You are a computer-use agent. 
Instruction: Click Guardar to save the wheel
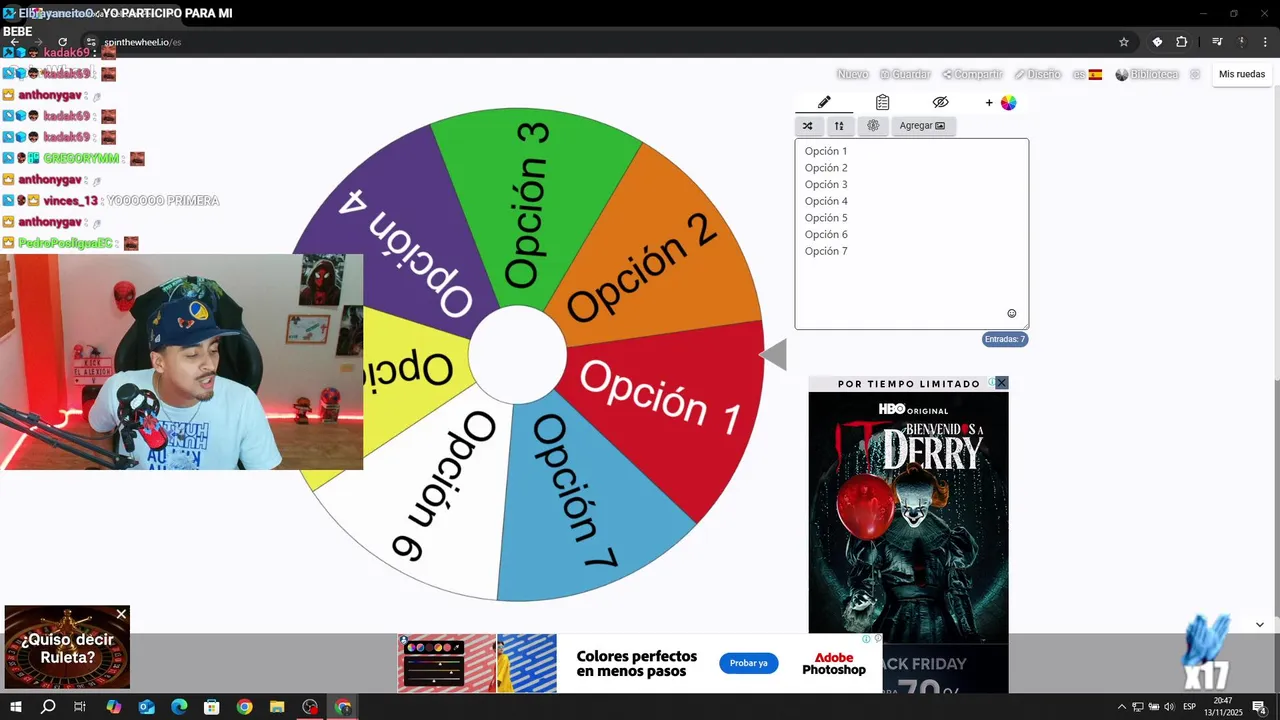[x=905, y=74]
